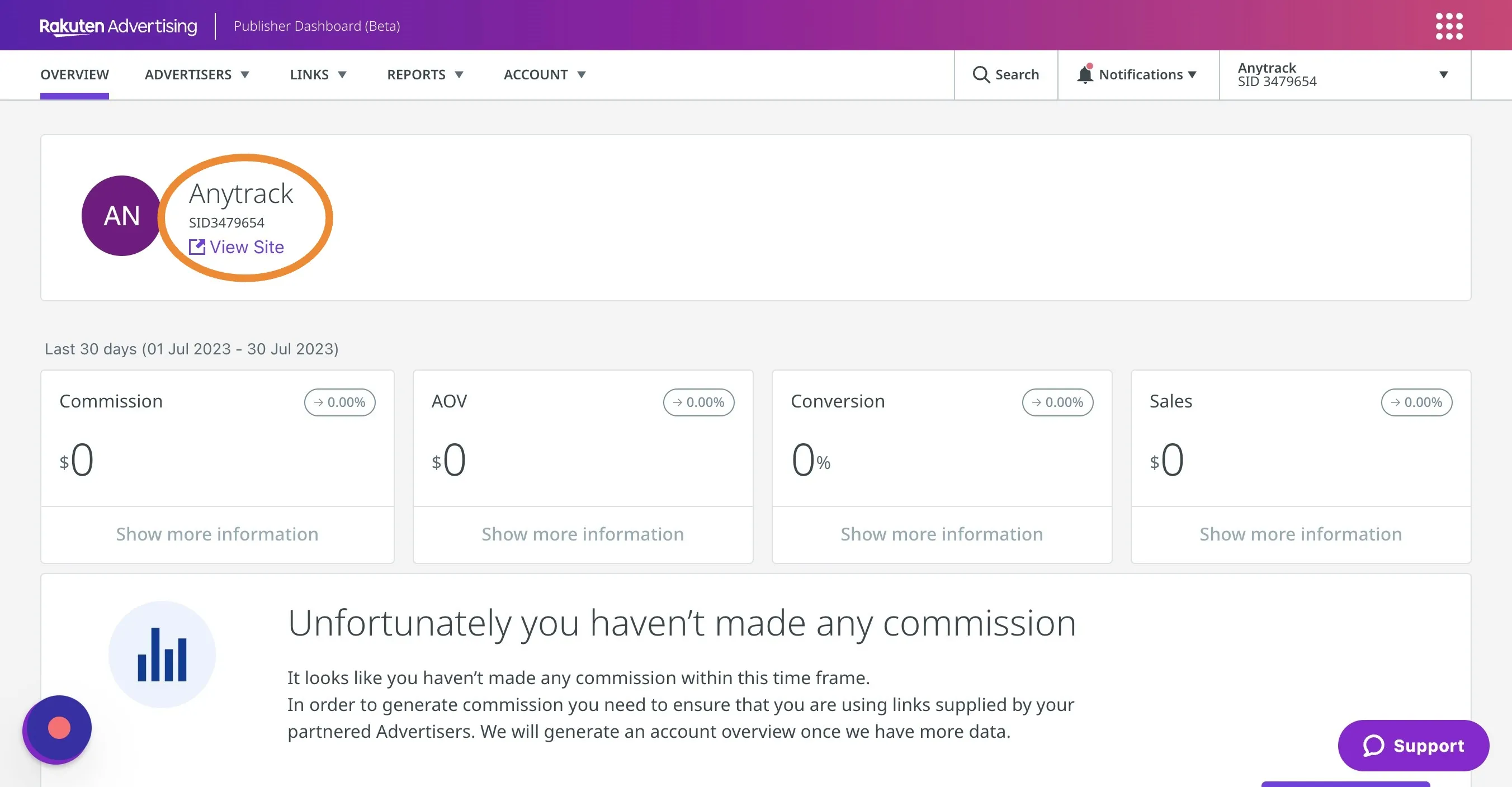Viewport: 1512px width, 787px height.
Task: Open the Reports menu
Action: [426, 74]
